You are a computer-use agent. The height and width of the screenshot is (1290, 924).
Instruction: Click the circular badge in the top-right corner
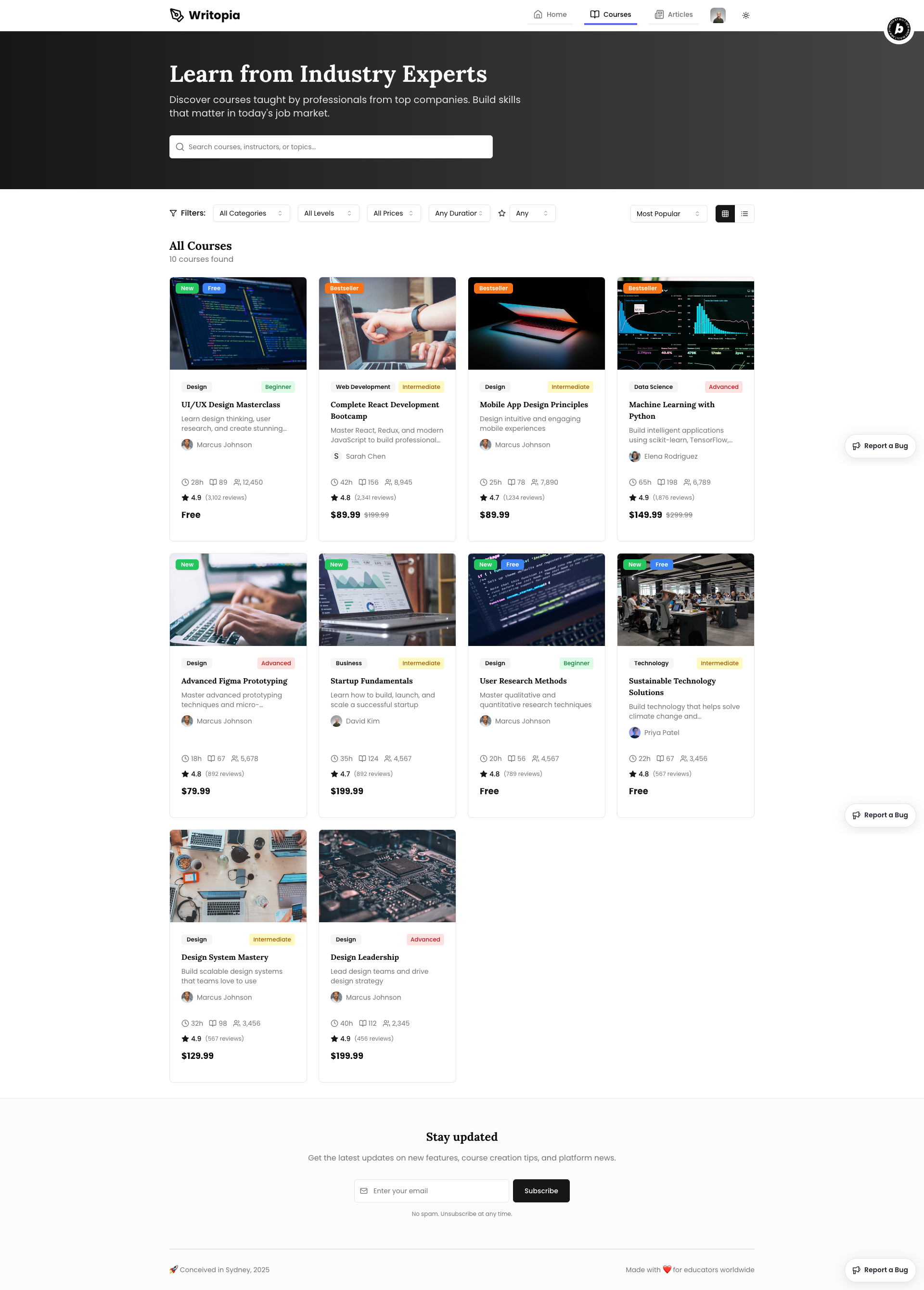(x=898, y=28)
